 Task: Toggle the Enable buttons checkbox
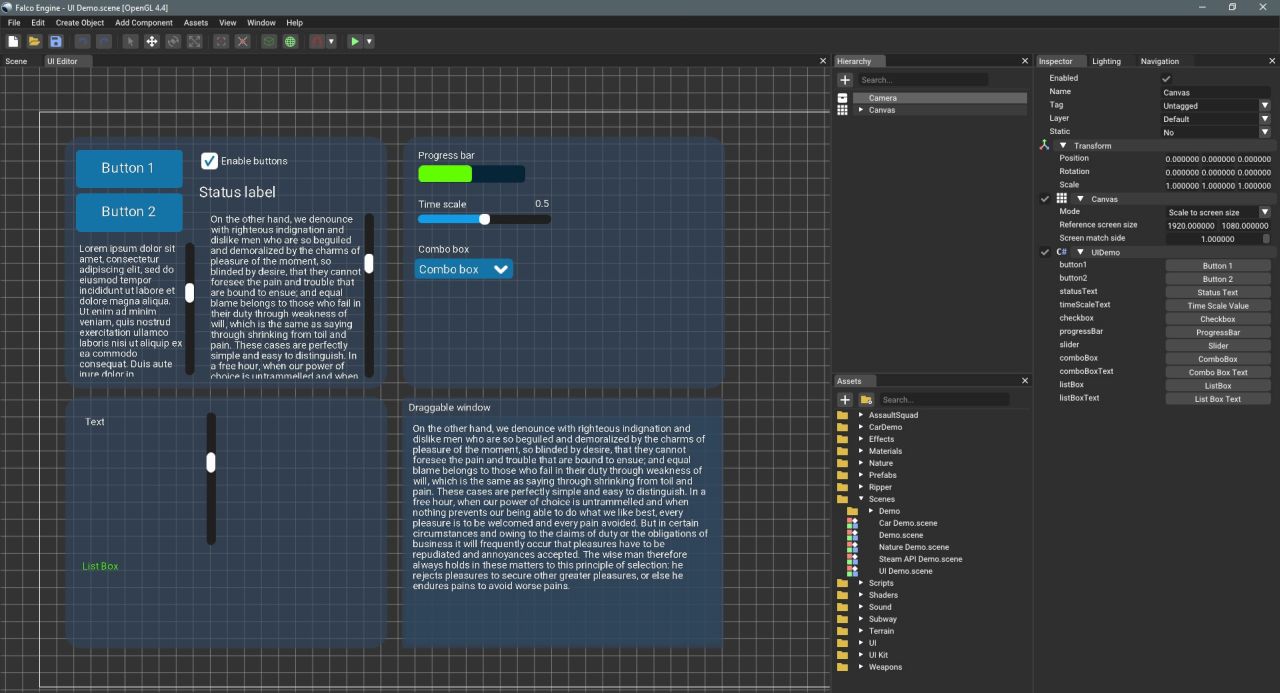coord(209,161)
